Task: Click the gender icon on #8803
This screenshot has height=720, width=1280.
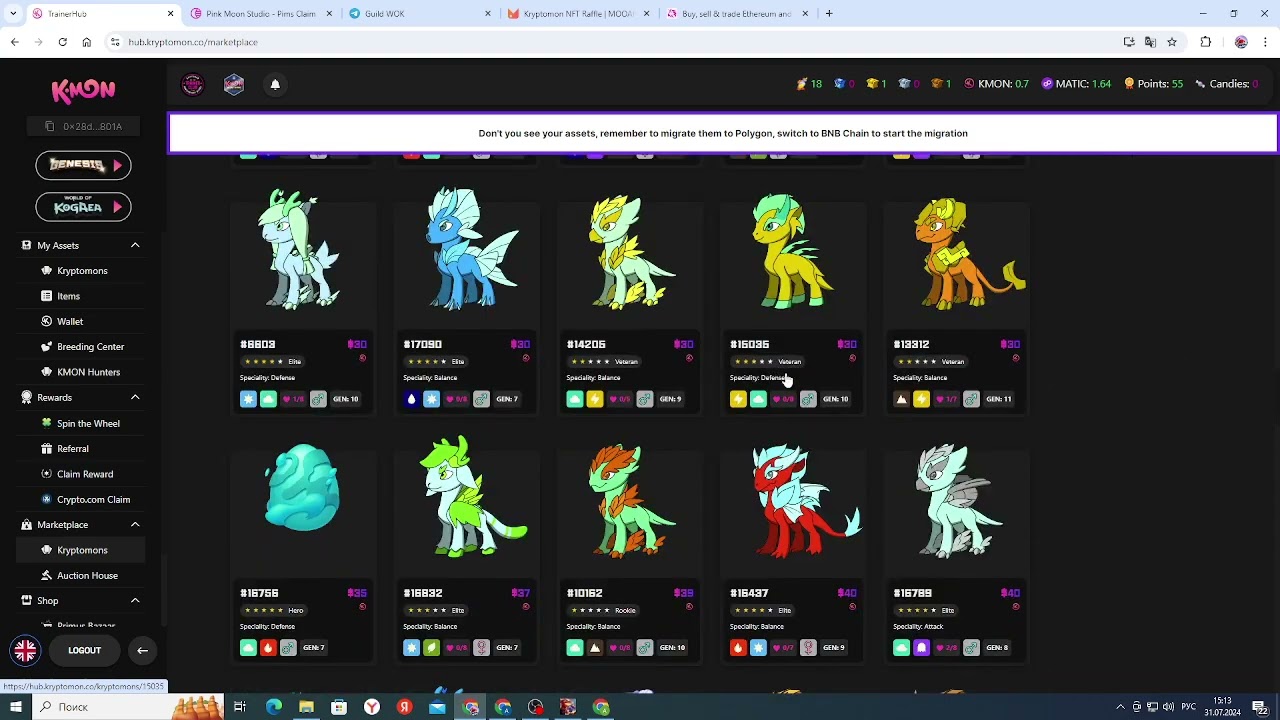Action: coord(318,399)
